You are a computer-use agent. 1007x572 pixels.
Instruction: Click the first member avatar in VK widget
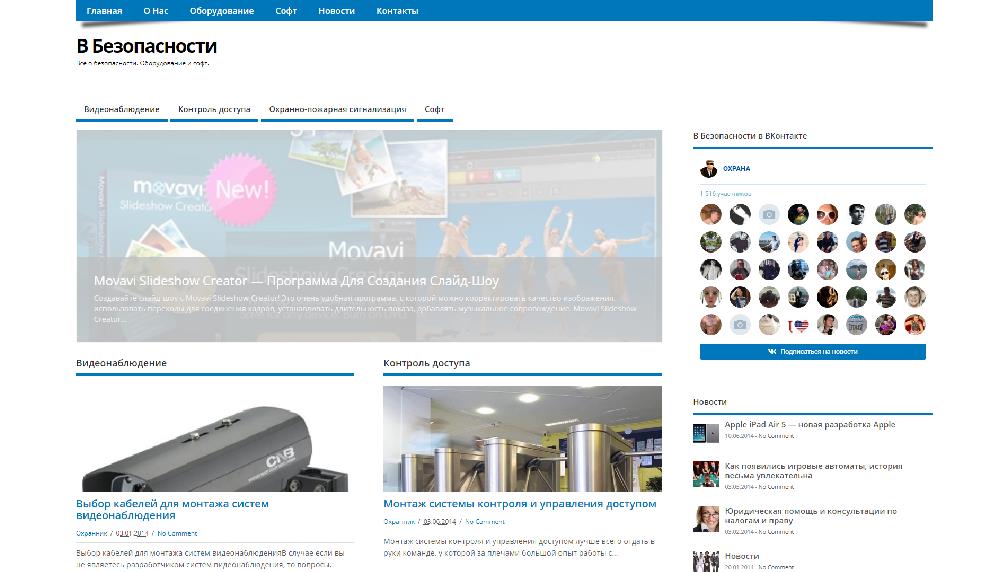tap(711, 214)
